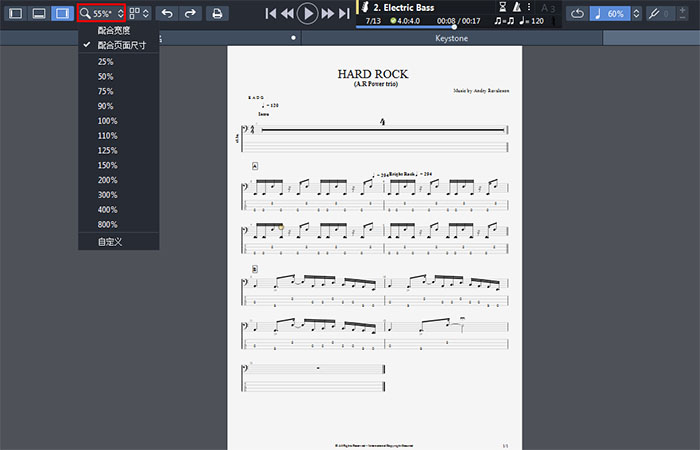Click 自定义 custom zoom option
This screenshot has height=450, width=700.
[x=109, y=242]
